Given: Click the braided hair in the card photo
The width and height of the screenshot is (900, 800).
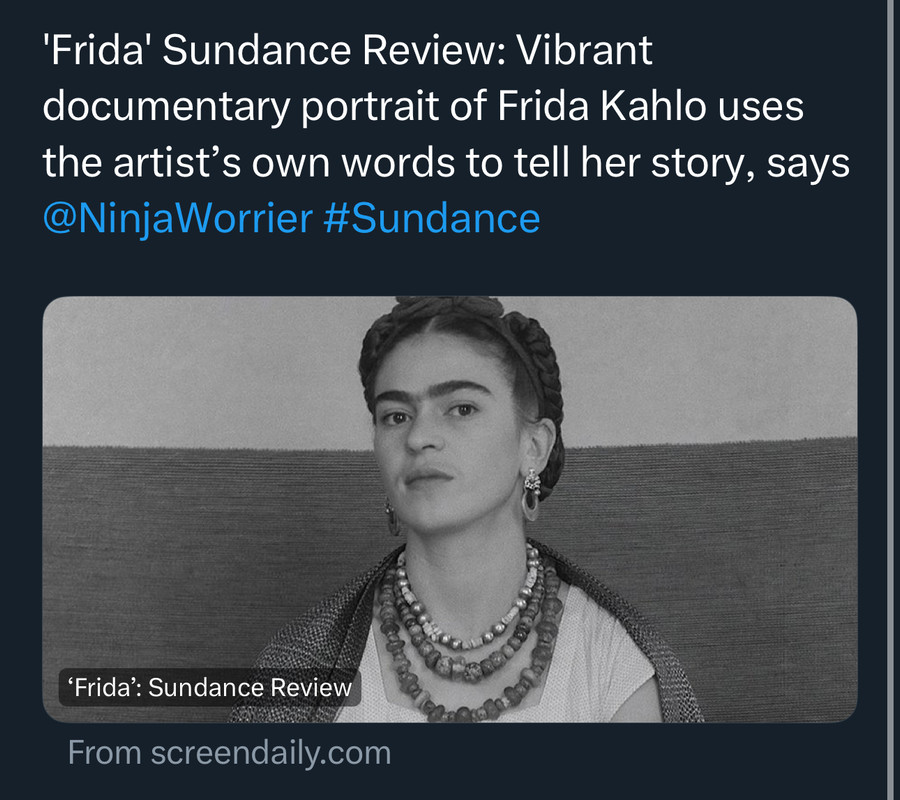Looking at the screenshot, I should coord(540,360).
